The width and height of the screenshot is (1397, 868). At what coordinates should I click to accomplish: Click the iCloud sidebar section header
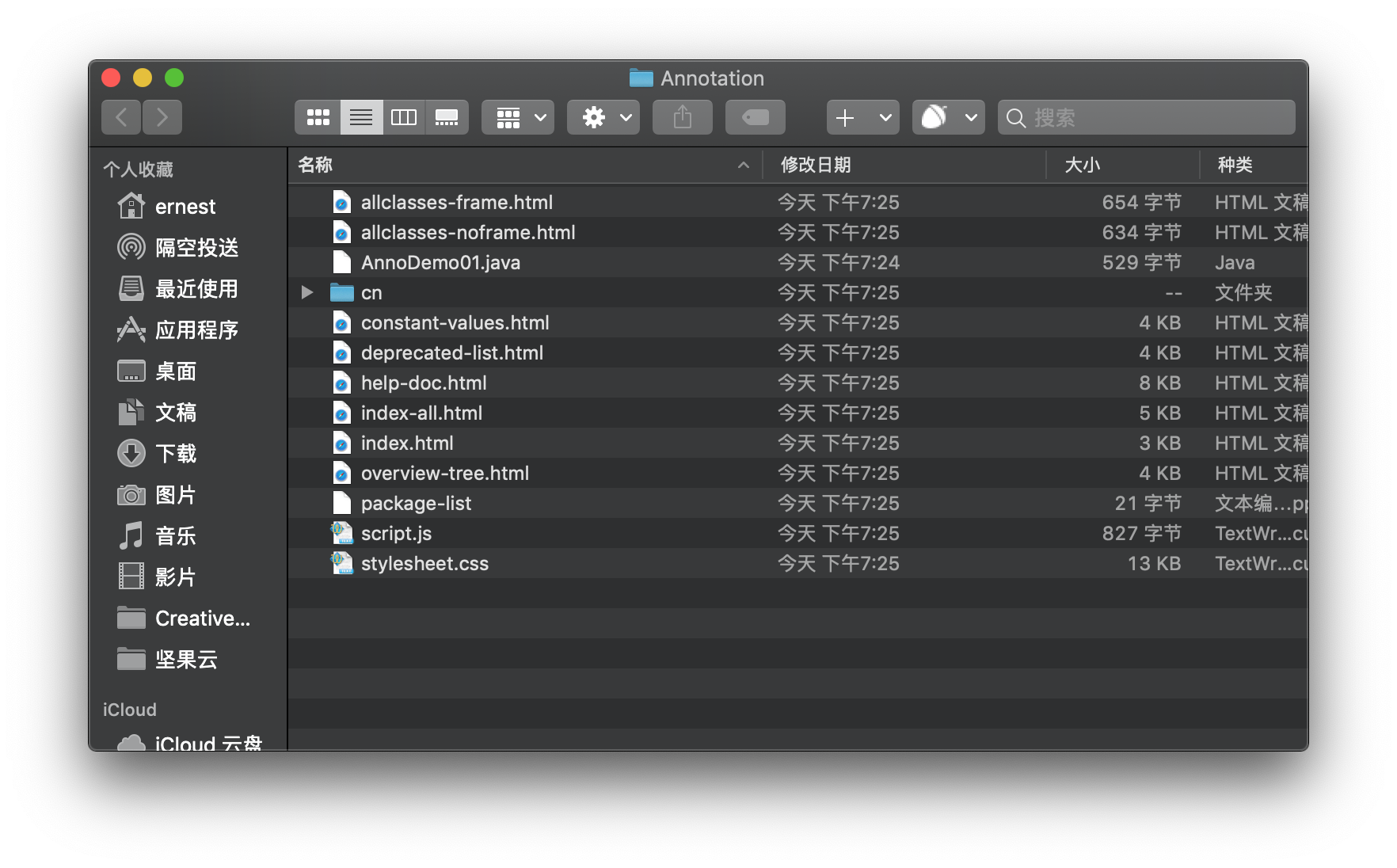click(130, 710)
